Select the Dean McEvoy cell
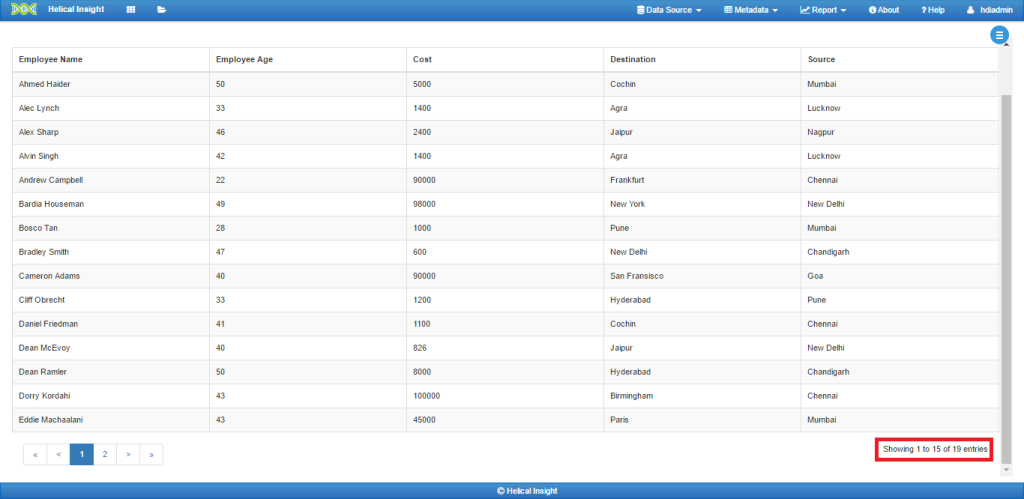This screenshot has height=499, width=1024. (x=111, y=348)
